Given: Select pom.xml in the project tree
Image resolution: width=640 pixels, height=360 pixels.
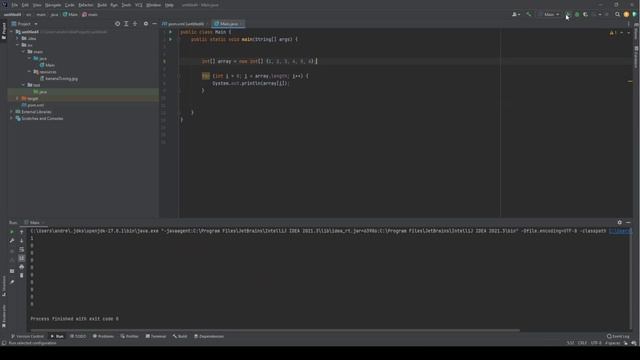Looking at the screenshot, I should pos(33,105).
